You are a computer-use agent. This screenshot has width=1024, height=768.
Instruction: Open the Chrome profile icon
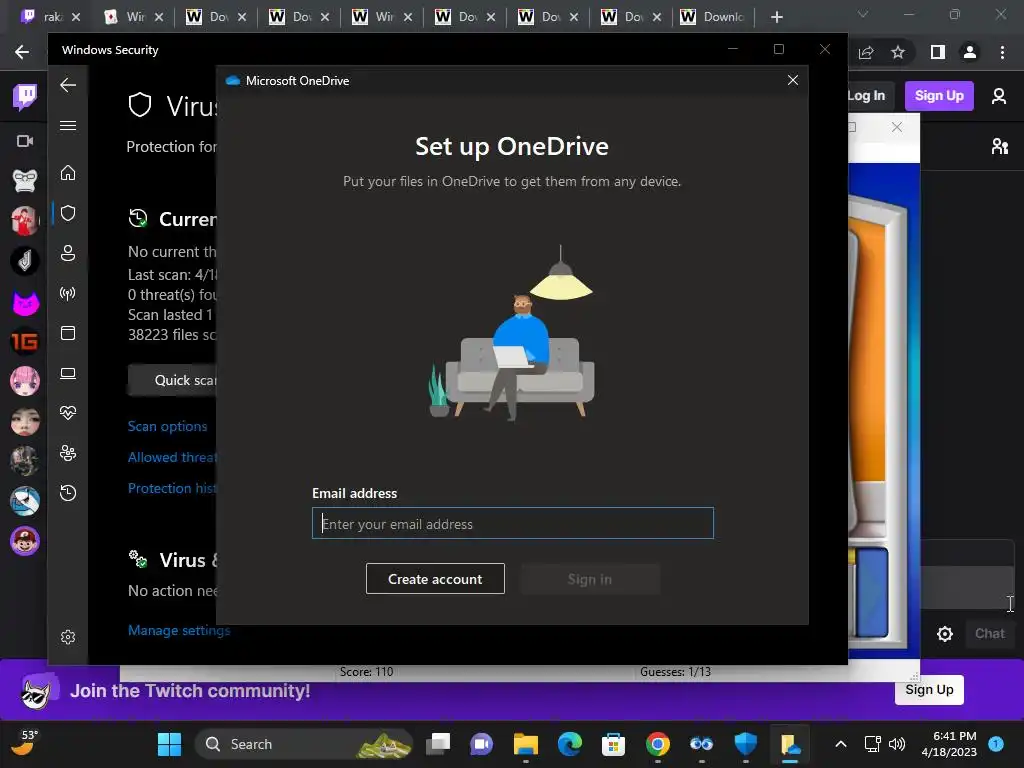coord(970,52)
